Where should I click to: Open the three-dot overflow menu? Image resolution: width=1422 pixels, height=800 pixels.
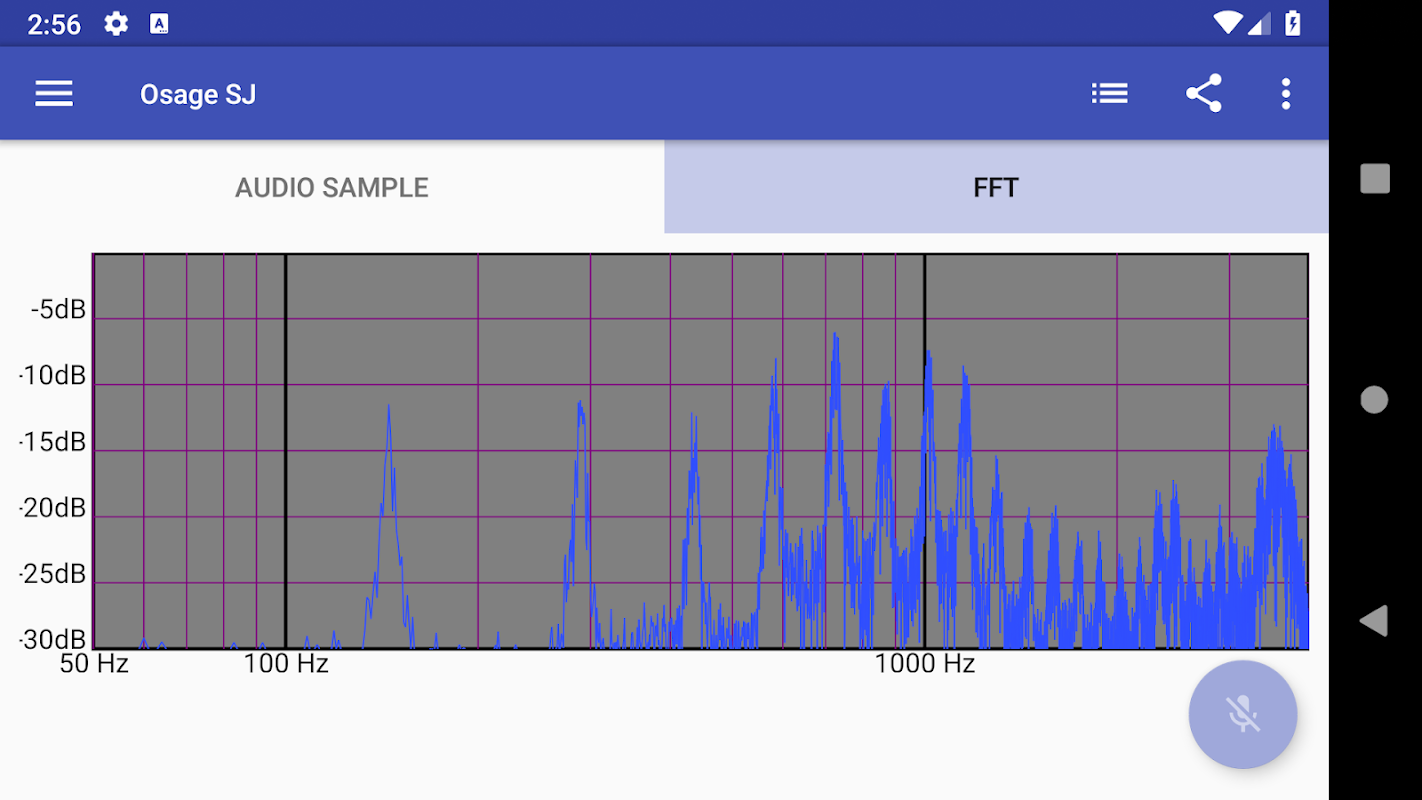(x=1286, y=94)
